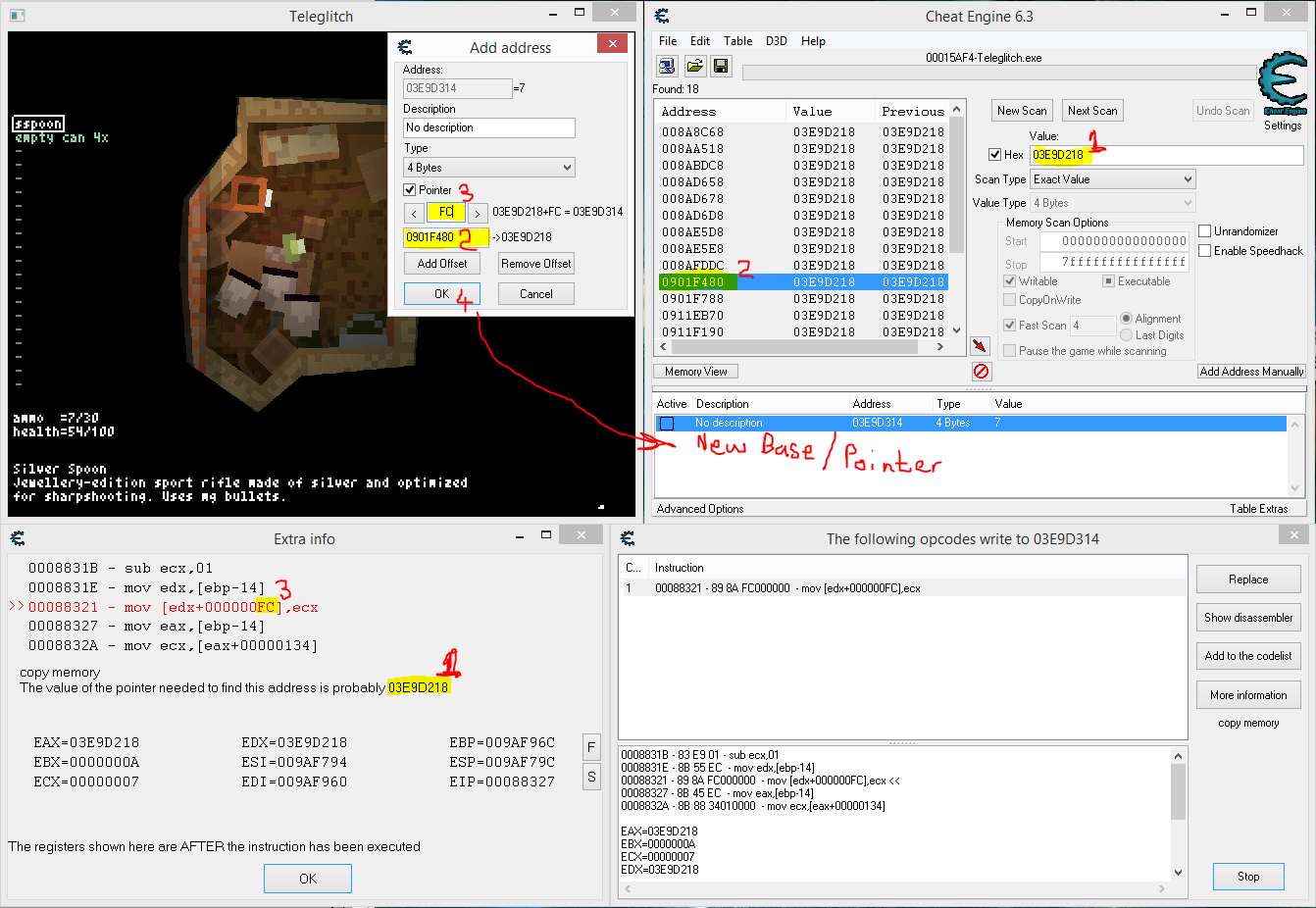This screenshot has width=1316, height=908.
Task: Click the open cheat table folder icon
Action: coord(694,65)
